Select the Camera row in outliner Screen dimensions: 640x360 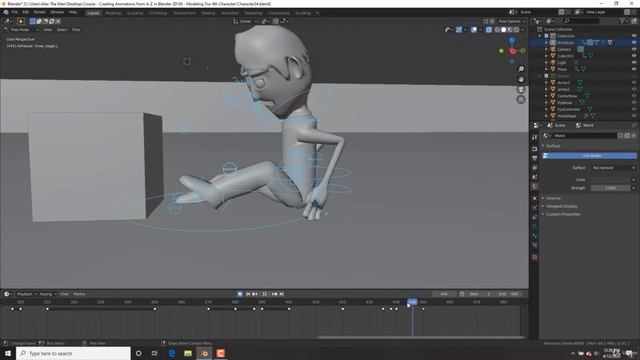565,49
